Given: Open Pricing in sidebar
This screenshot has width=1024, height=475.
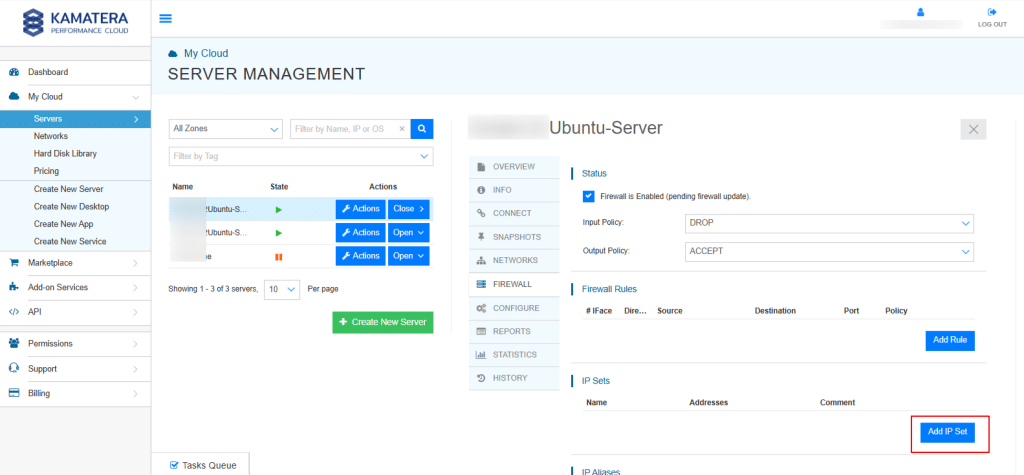Looking at the screenshot, I should point(46,171).
